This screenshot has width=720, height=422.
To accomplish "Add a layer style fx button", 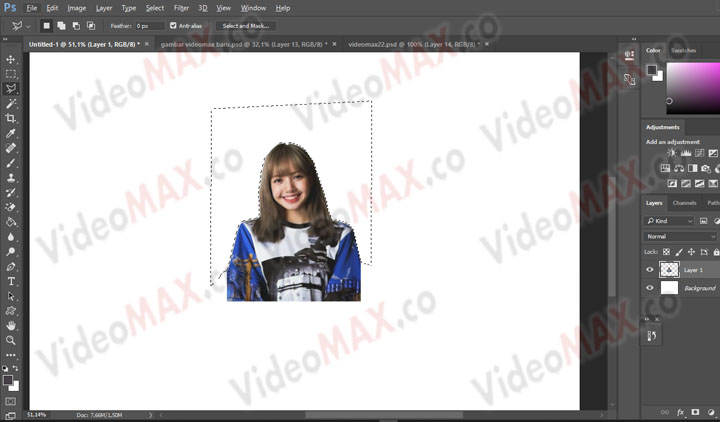I will pyautogui.click(x=680, y=412).
